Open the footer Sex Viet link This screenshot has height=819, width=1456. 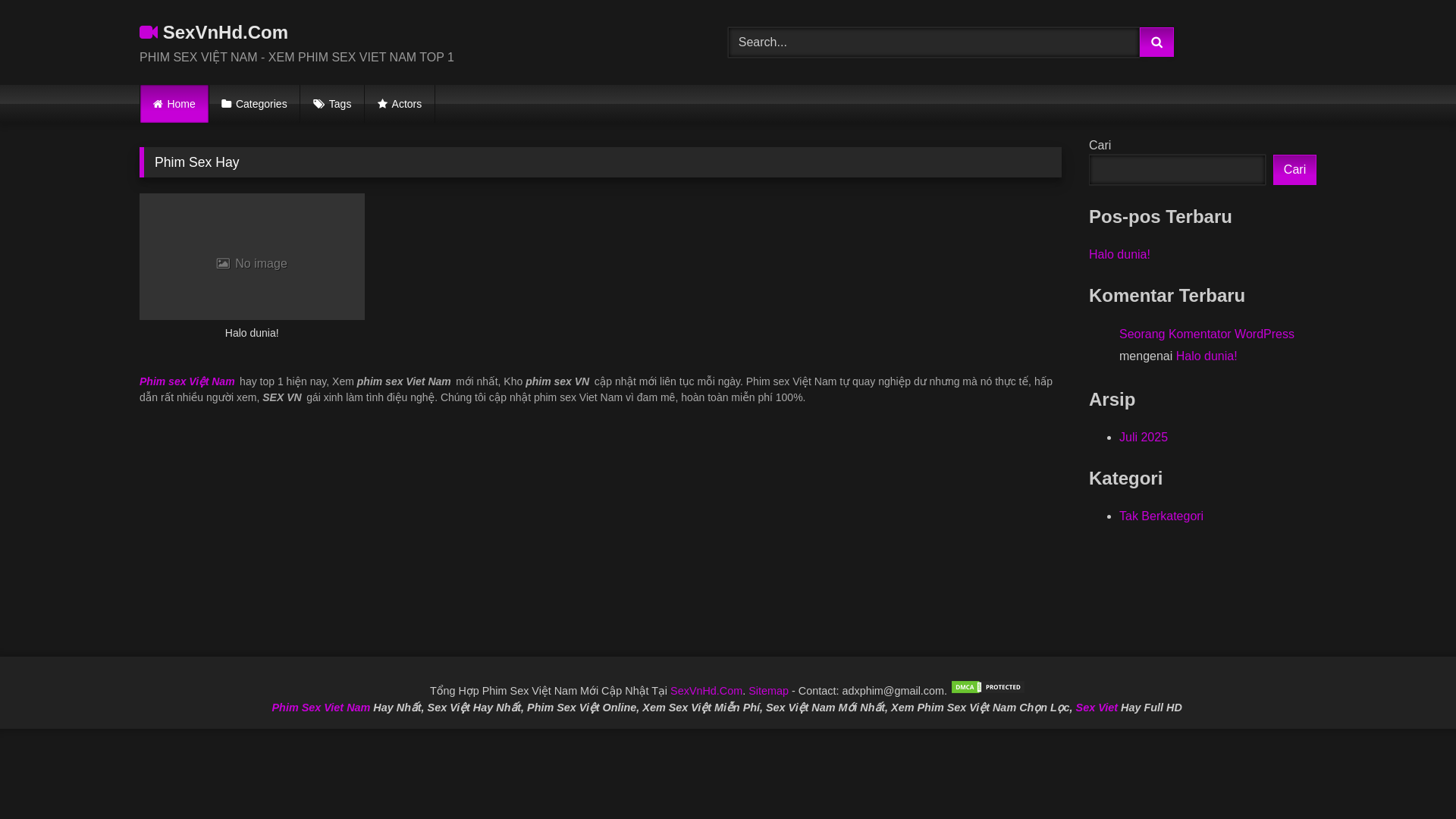tap(1097, 708)
